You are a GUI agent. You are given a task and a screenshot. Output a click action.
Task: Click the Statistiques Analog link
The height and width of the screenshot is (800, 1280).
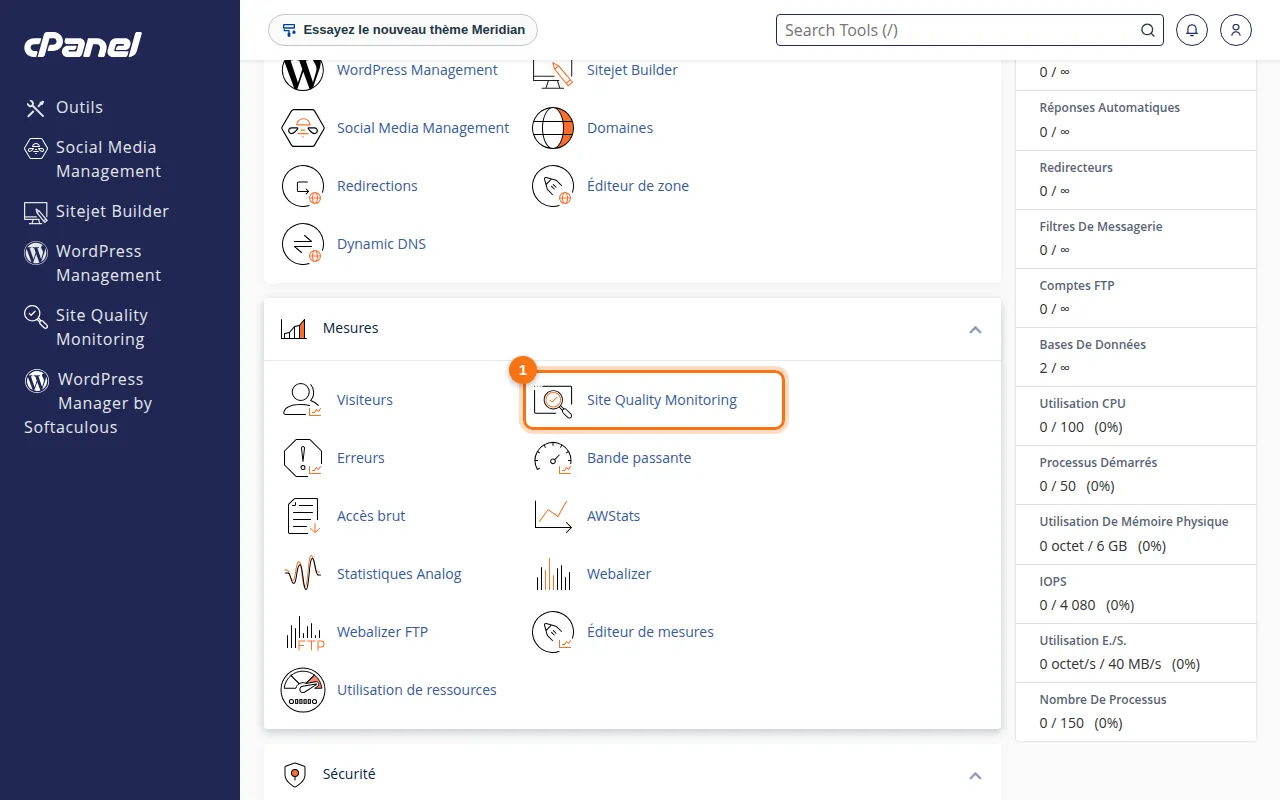point(399,574)
